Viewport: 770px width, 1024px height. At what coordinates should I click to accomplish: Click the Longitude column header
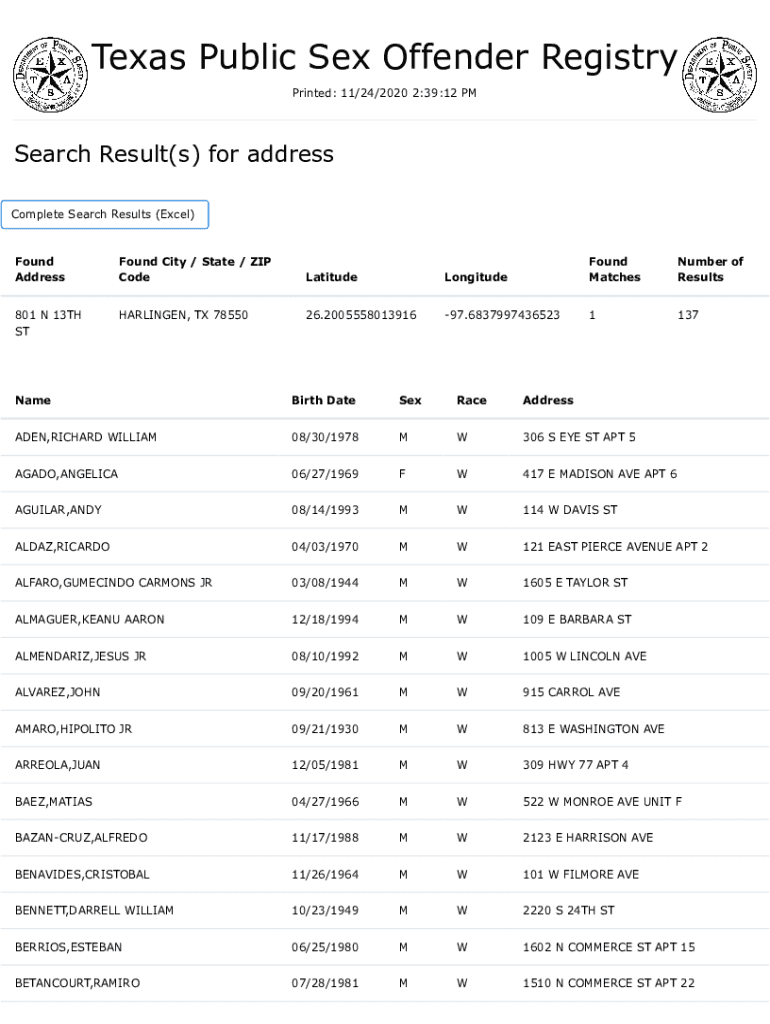(x=475, y=277)
